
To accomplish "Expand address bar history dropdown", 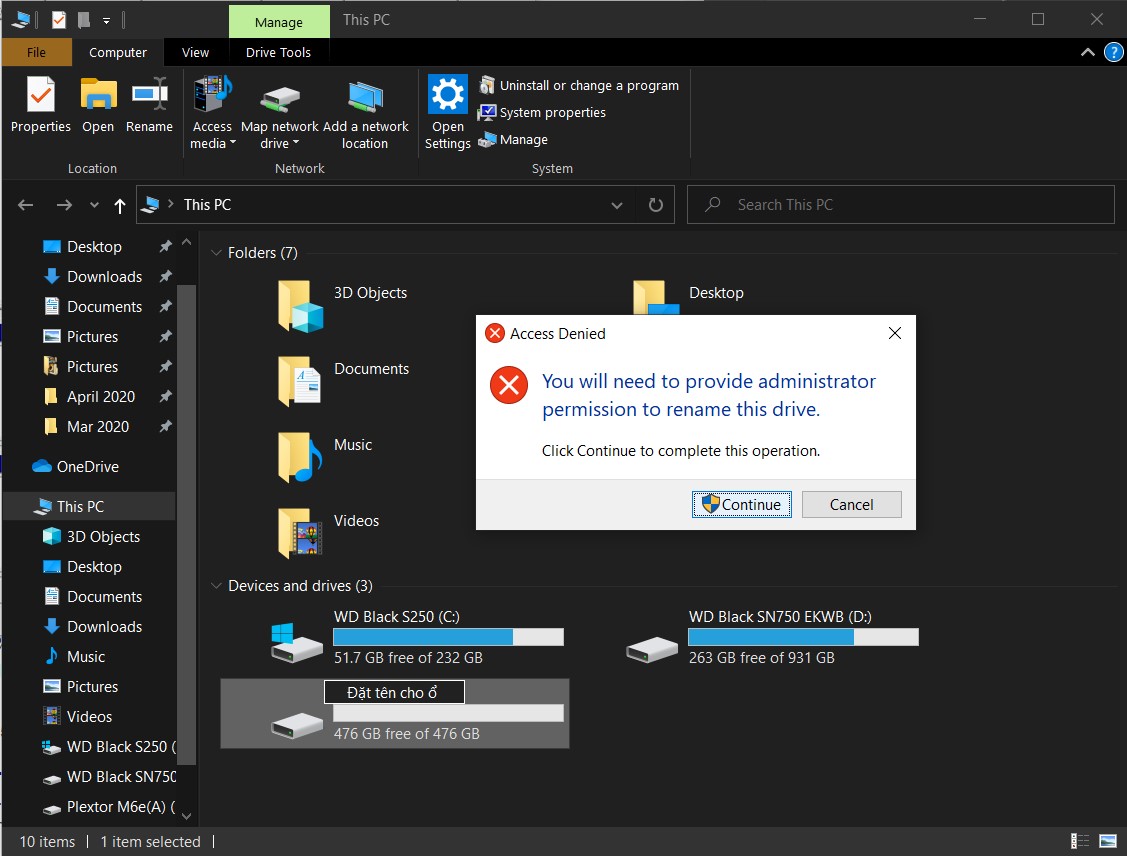I will tap(617, 205).
